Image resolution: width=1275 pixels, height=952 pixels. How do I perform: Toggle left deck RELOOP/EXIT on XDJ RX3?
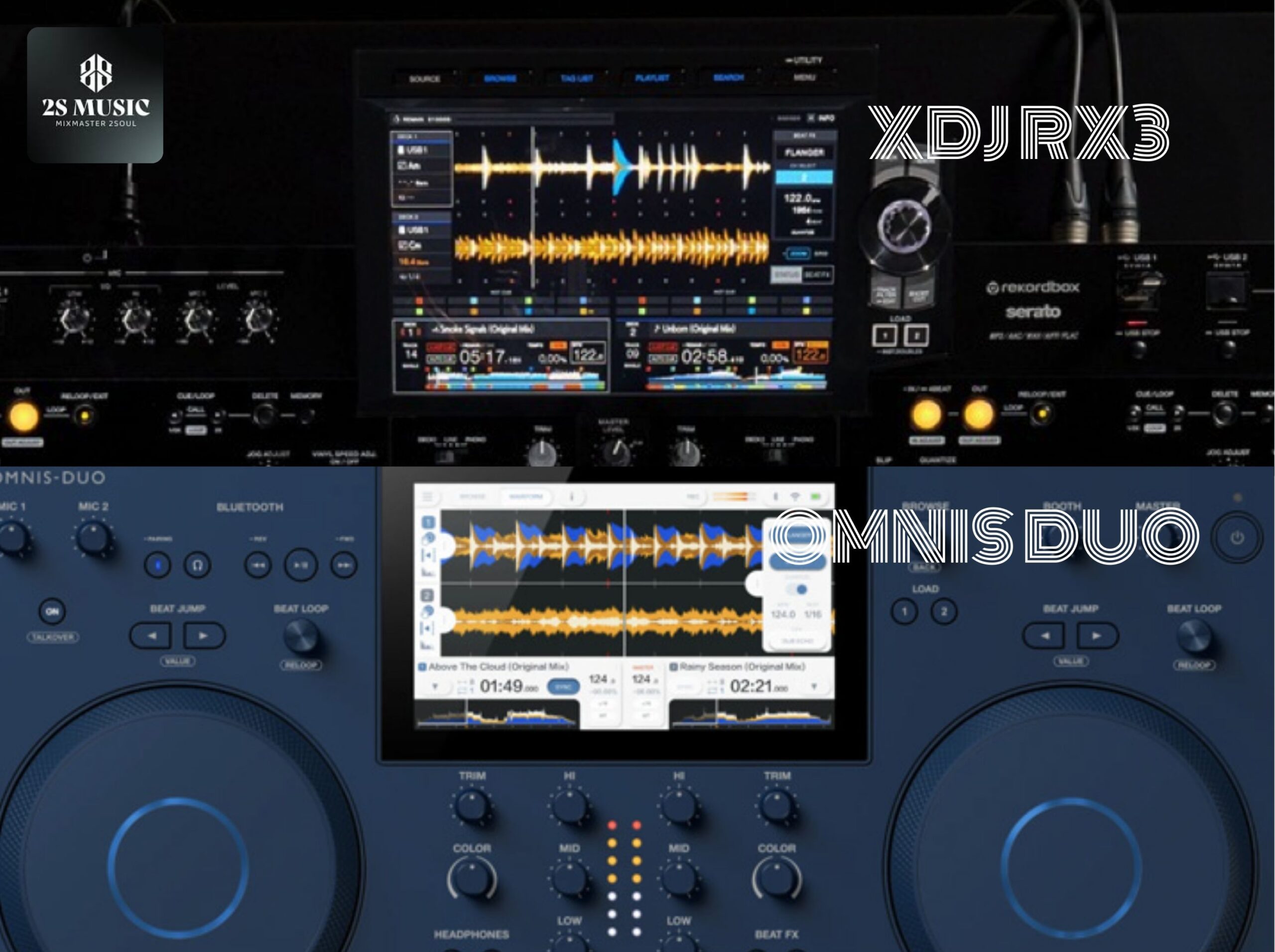[85, 415]
